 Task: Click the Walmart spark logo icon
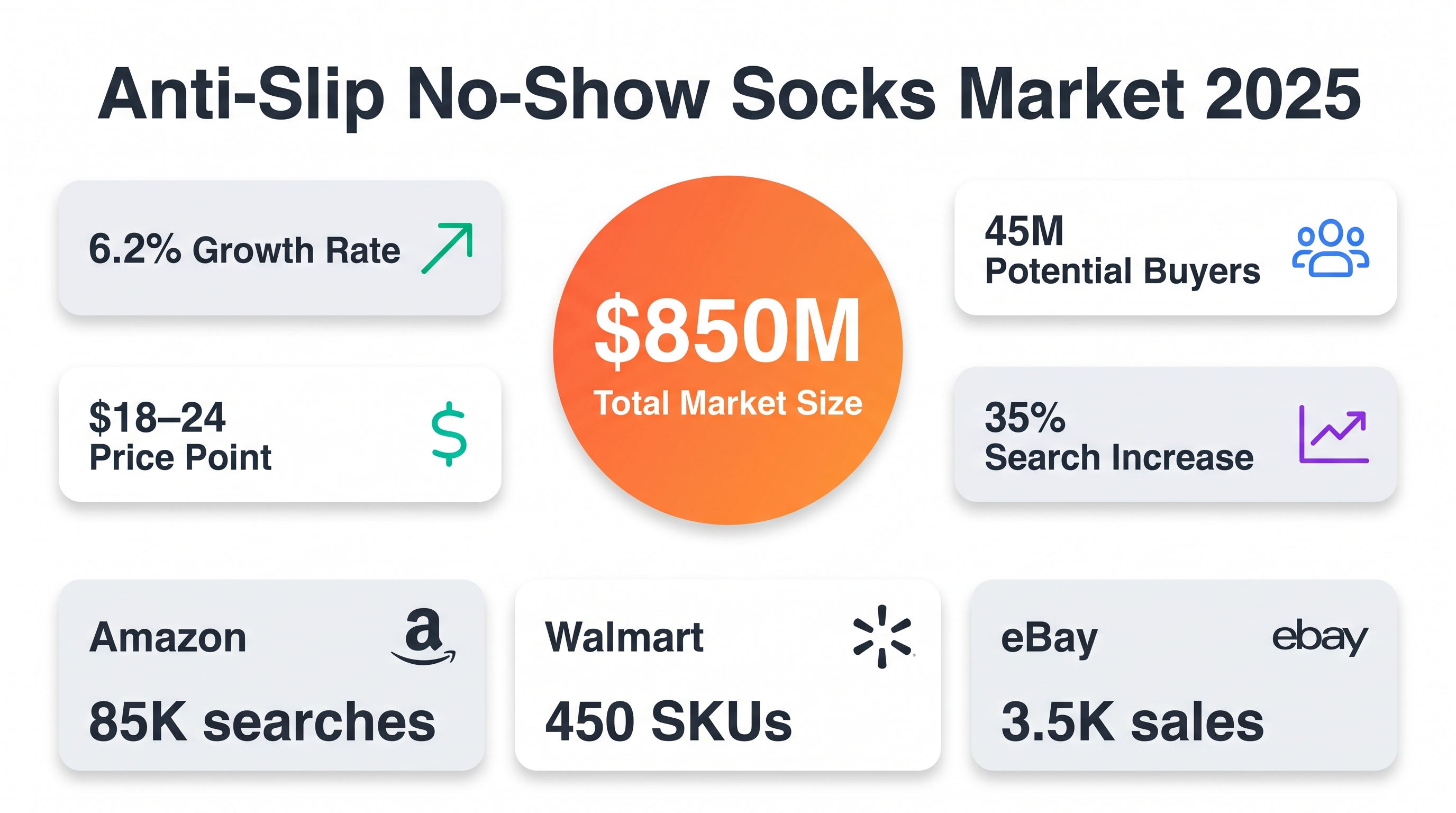click(x=882, y=637)
